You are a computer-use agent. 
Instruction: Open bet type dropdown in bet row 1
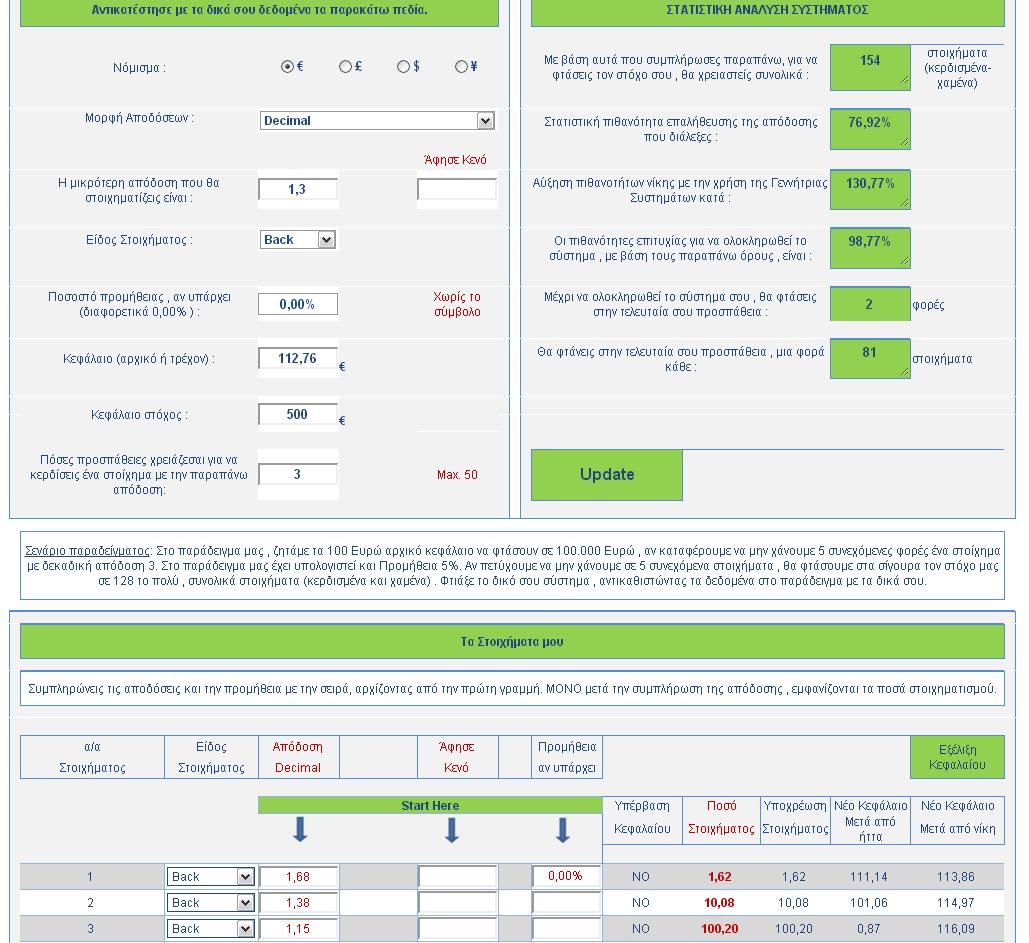(x=210, y=877)
